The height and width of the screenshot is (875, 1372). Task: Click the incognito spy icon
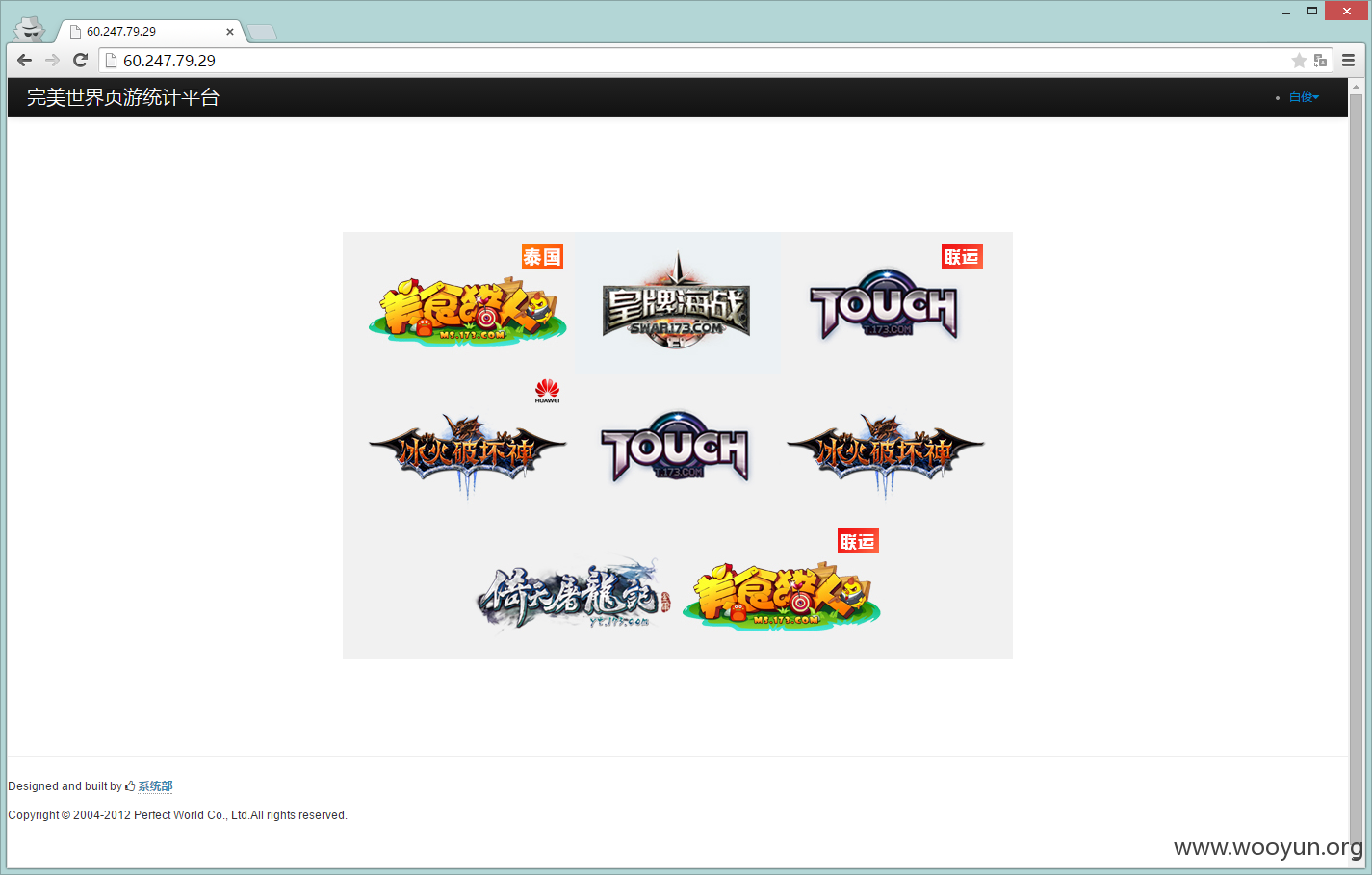[x=31, y=28]
